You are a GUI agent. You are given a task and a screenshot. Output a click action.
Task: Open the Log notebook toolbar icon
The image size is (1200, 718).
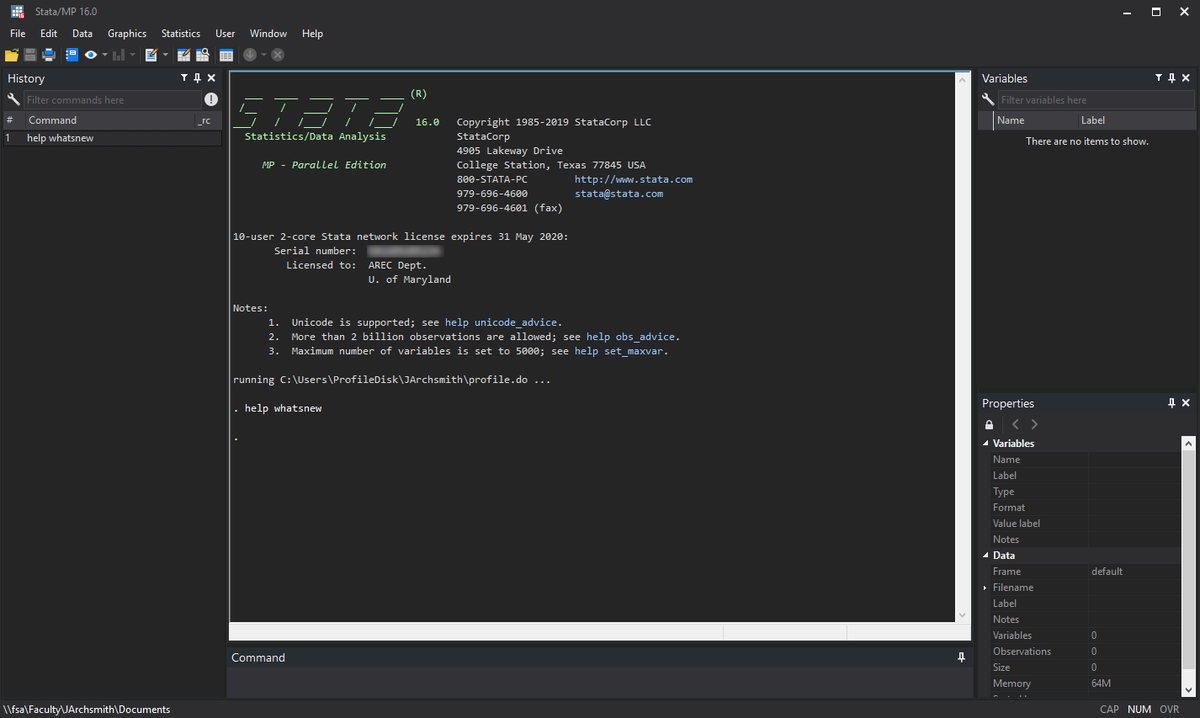[x=72, y=55]
